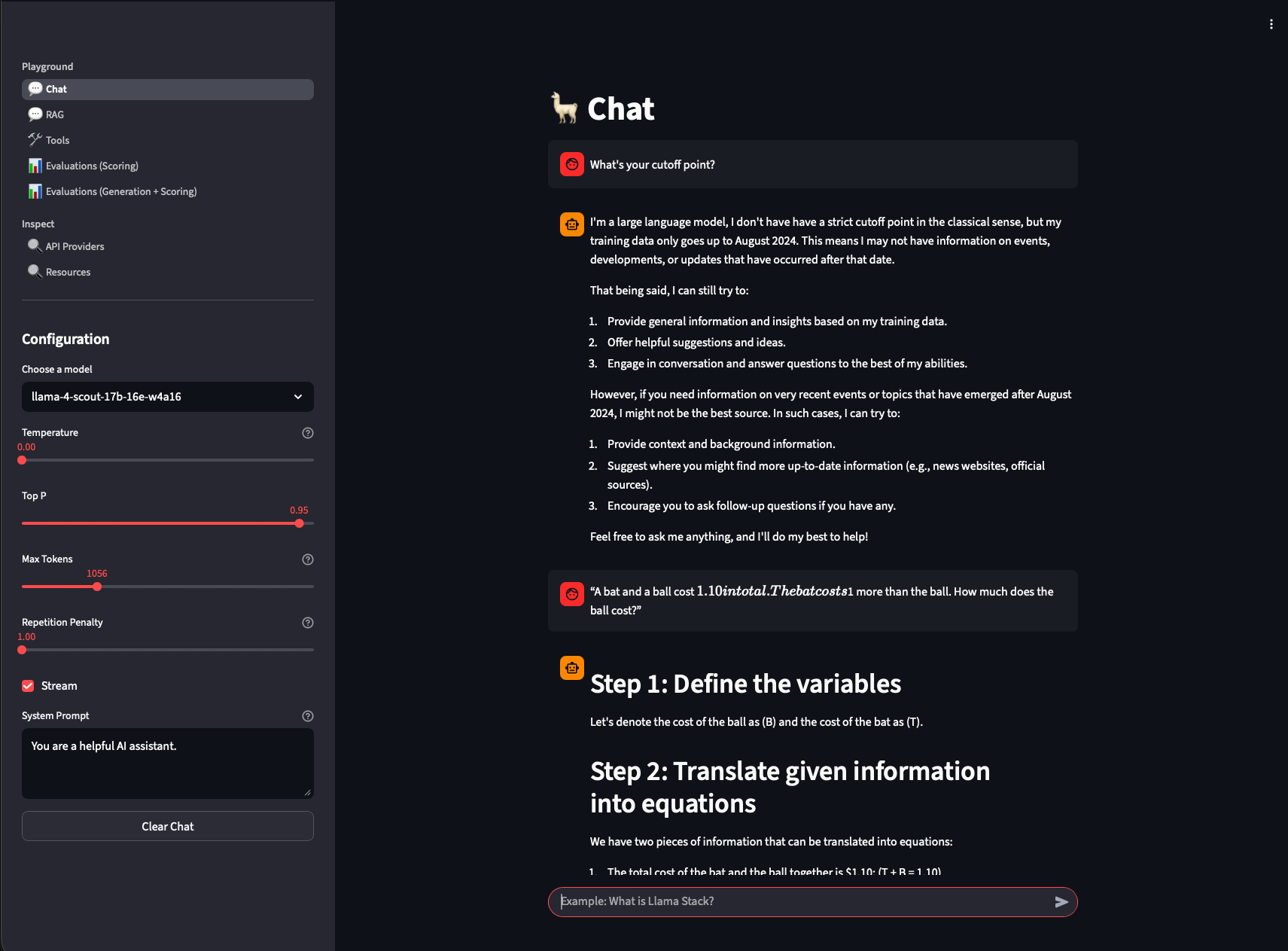
Task: Select the Chat speech bubble icon
Action: pos(35,88)
